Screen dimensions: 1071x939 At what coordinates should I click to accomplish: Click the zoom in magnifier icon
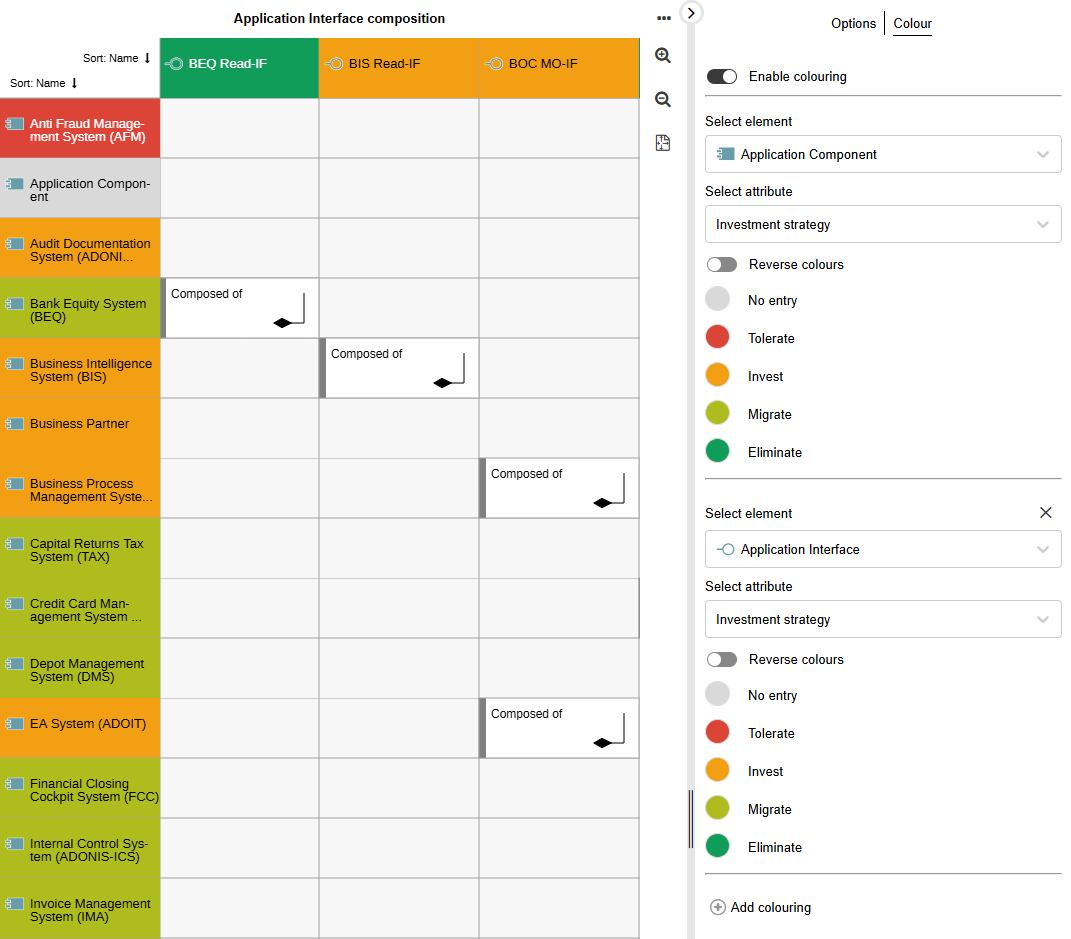coord(662,55)
